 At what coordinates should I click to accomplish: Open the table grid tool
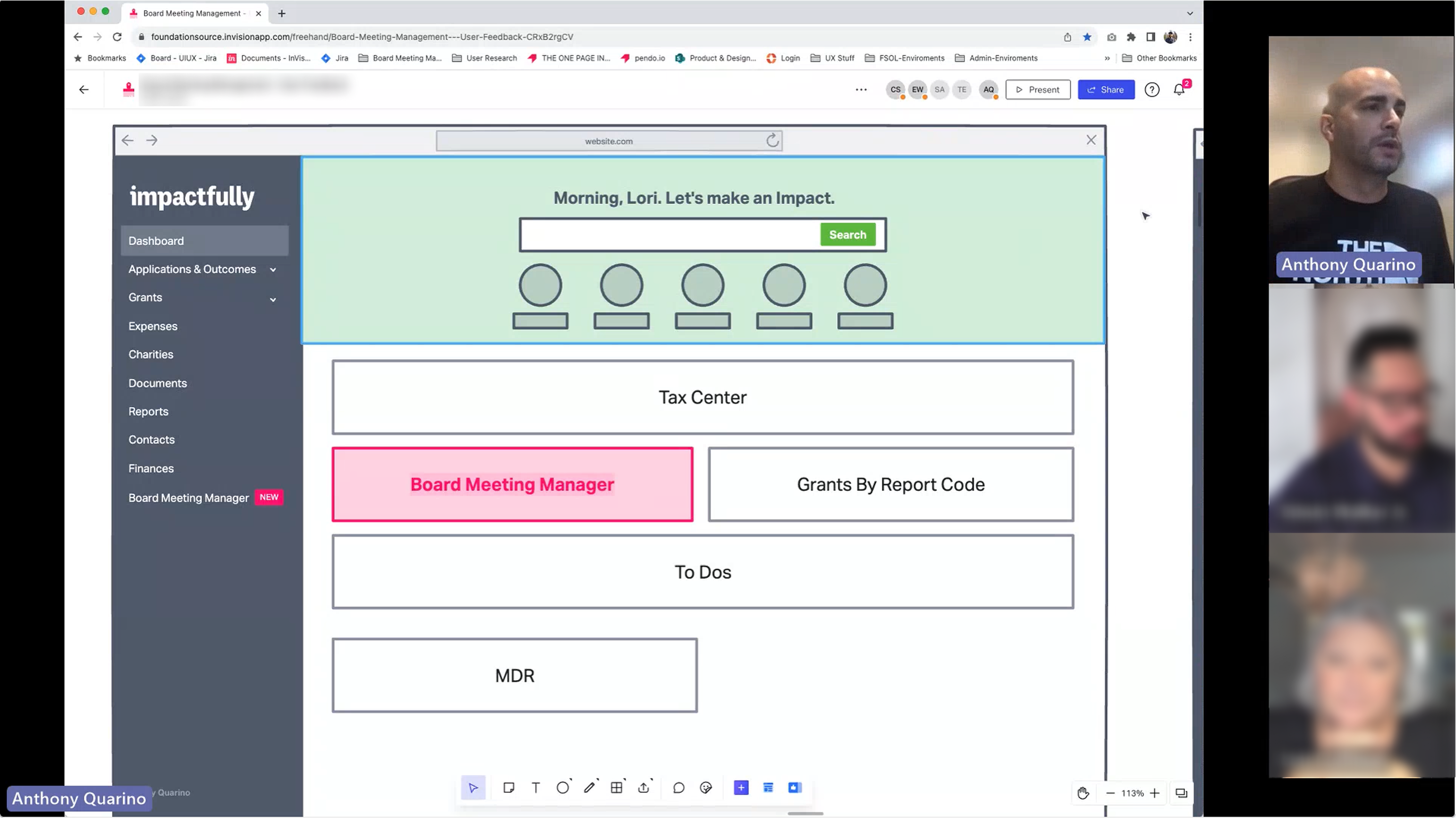617,787
